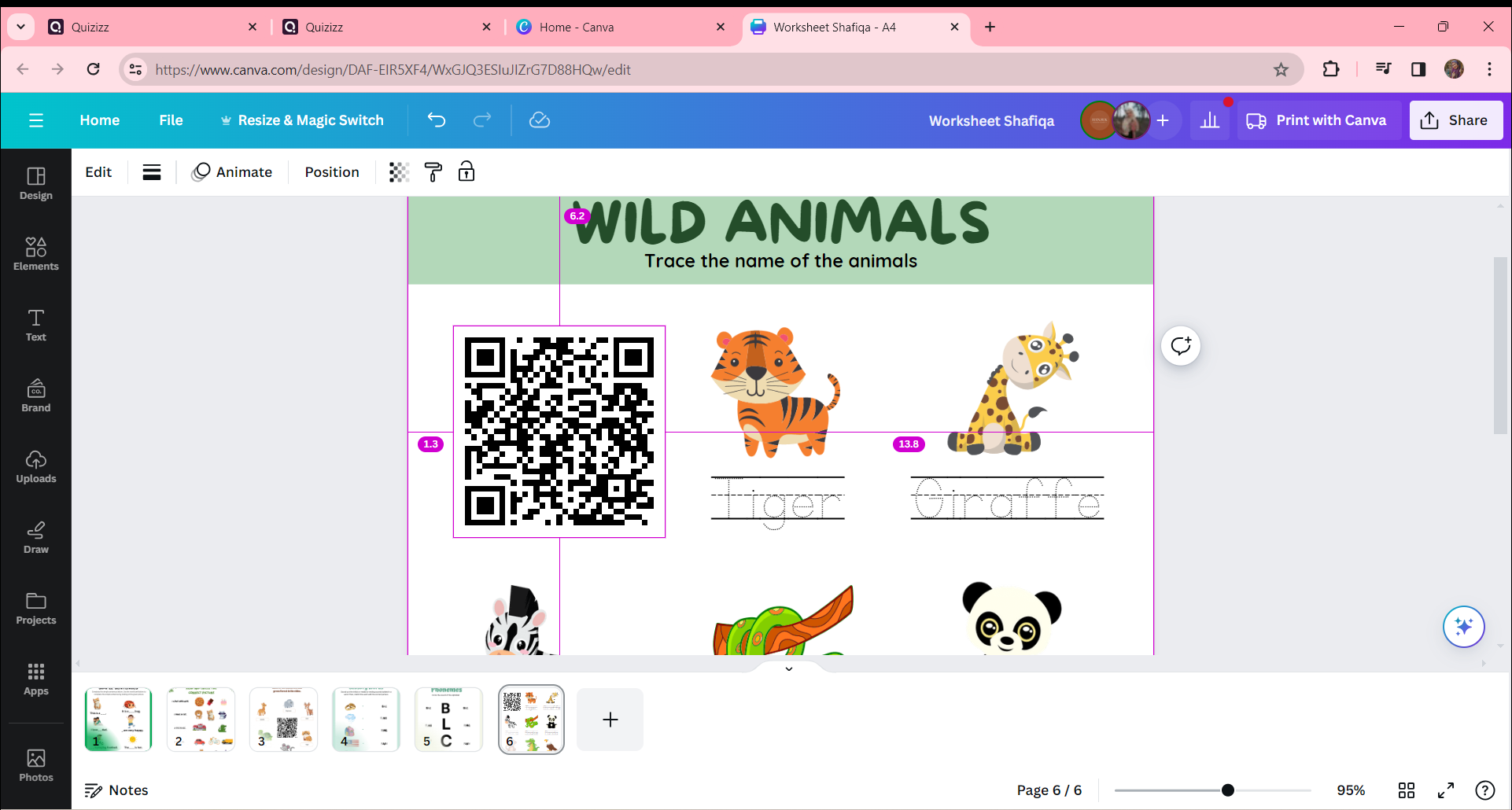Click the Canva magic assistant sparkle button
The height and width of the screenshot is (810, 1512).
1463,627
